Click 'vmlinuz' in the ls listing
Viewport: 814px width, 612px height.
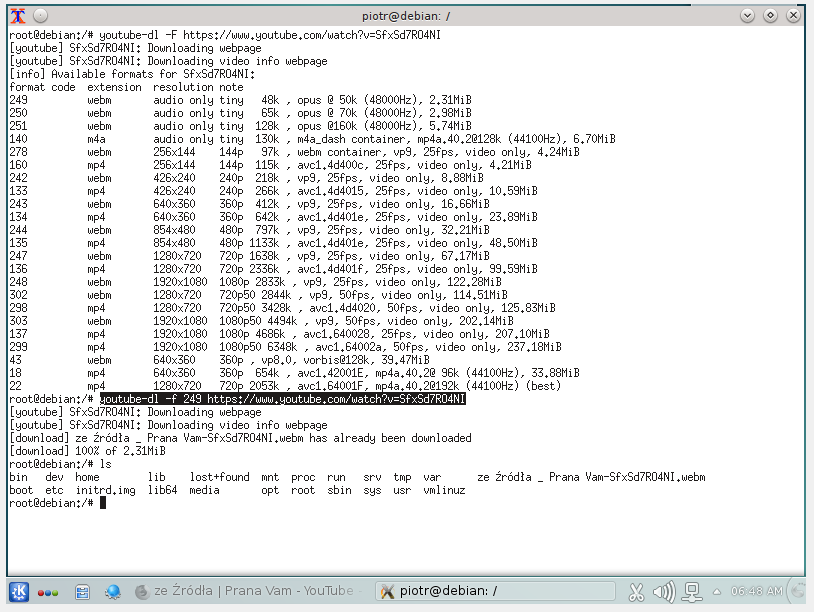coord(444,490)
